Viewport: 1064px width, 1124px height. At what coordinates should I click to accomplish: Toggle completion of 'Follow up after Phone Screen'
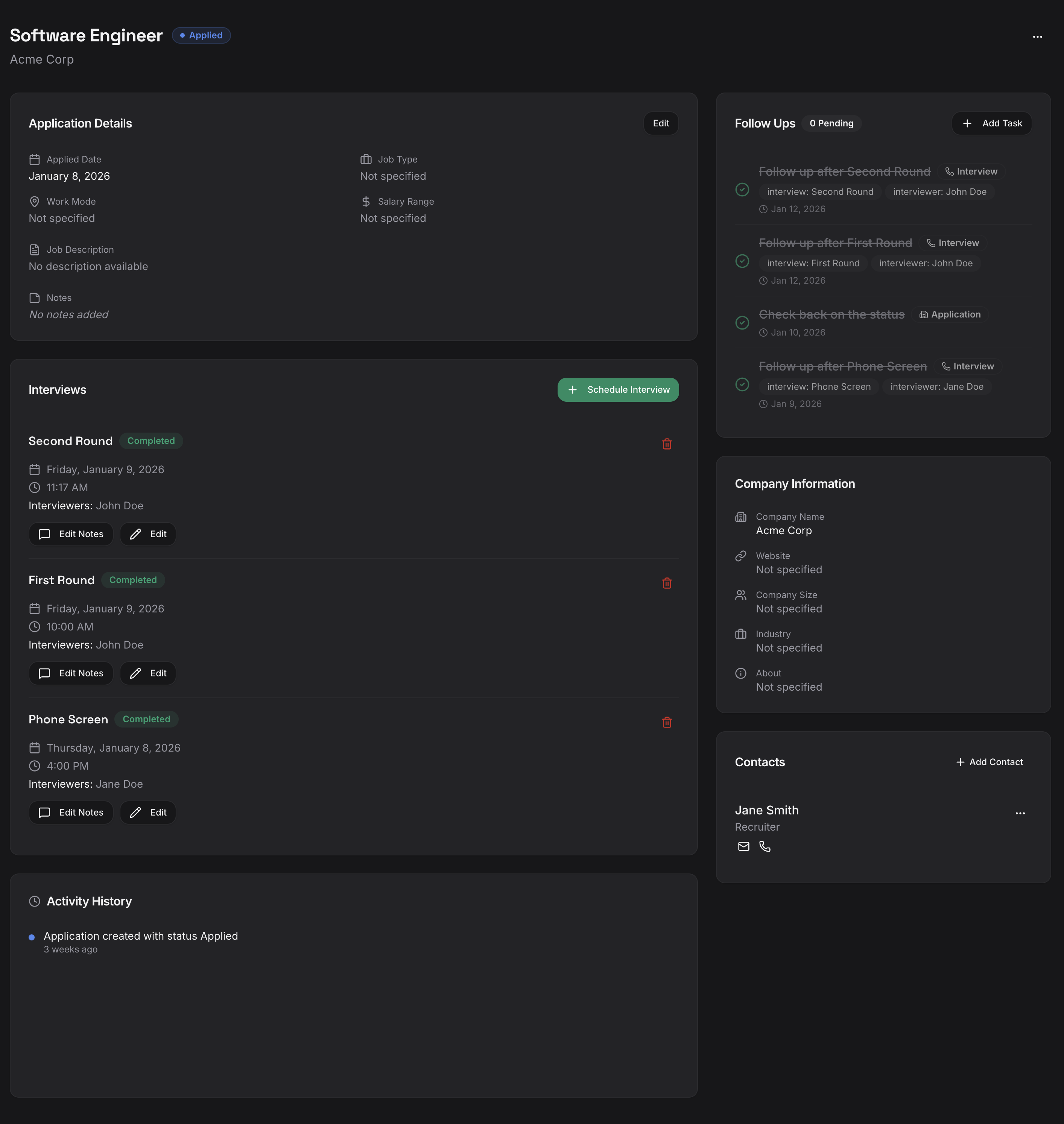(x=742, y=384)
